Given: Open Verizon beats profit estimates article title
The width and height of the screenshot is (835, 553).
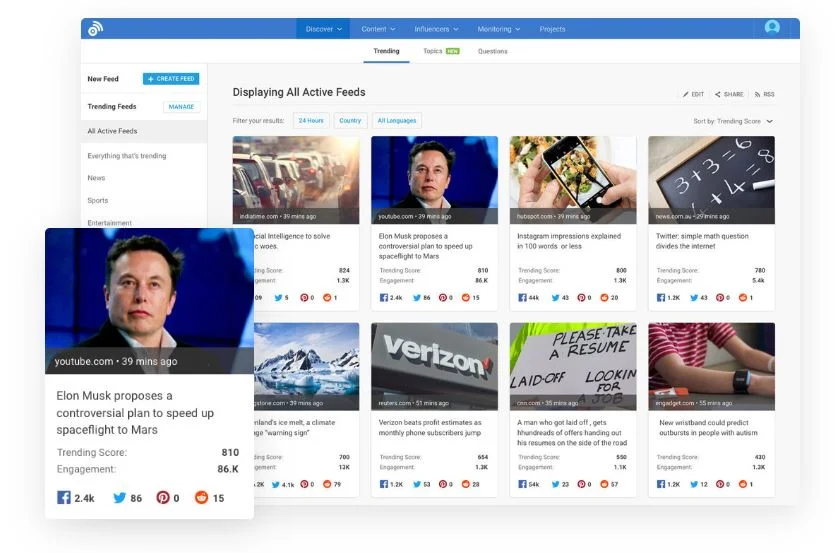Looking at the screenshot, I should pyautogui.click(x=430, y=427).
